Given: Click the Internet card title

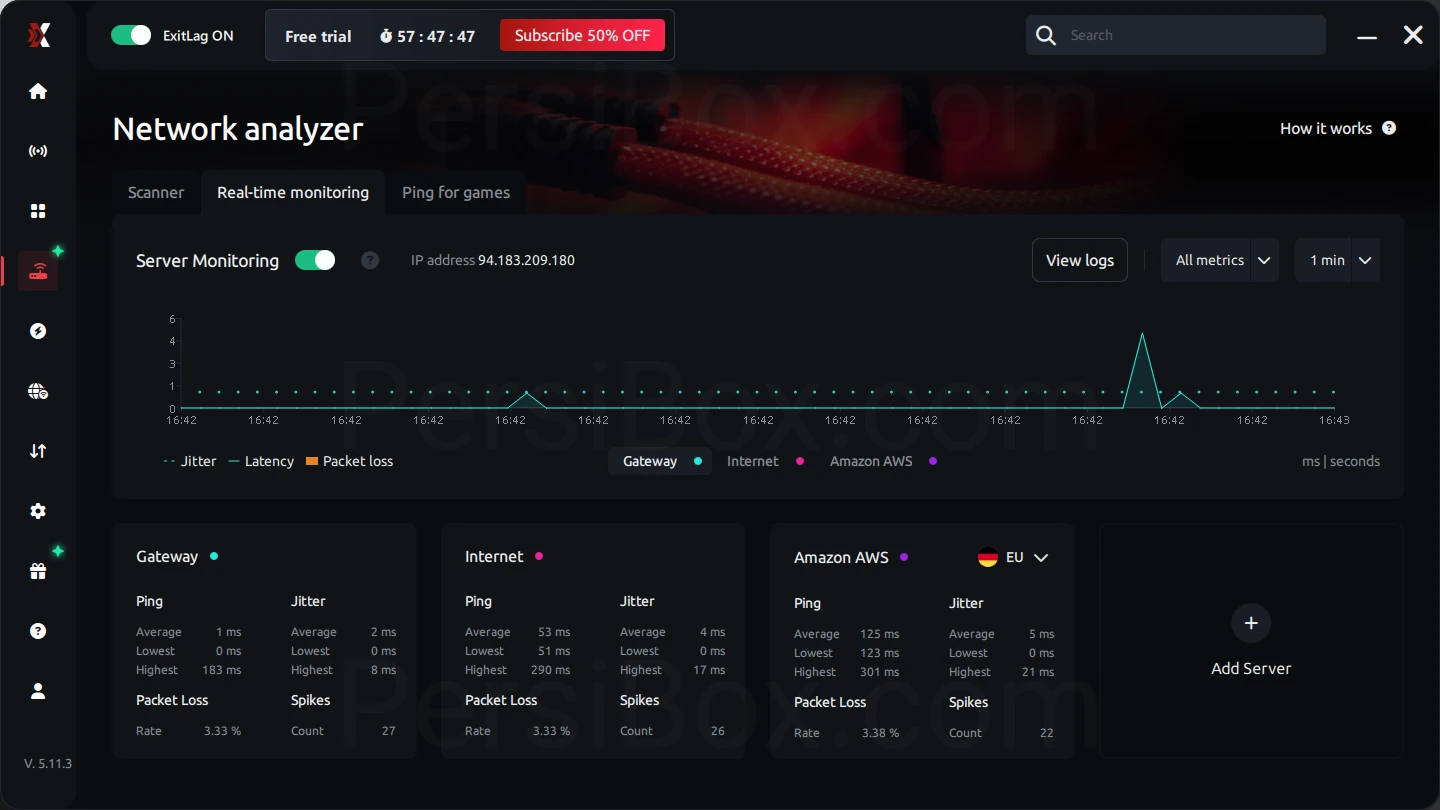Looking at the screenshot, I should (494, 557).
